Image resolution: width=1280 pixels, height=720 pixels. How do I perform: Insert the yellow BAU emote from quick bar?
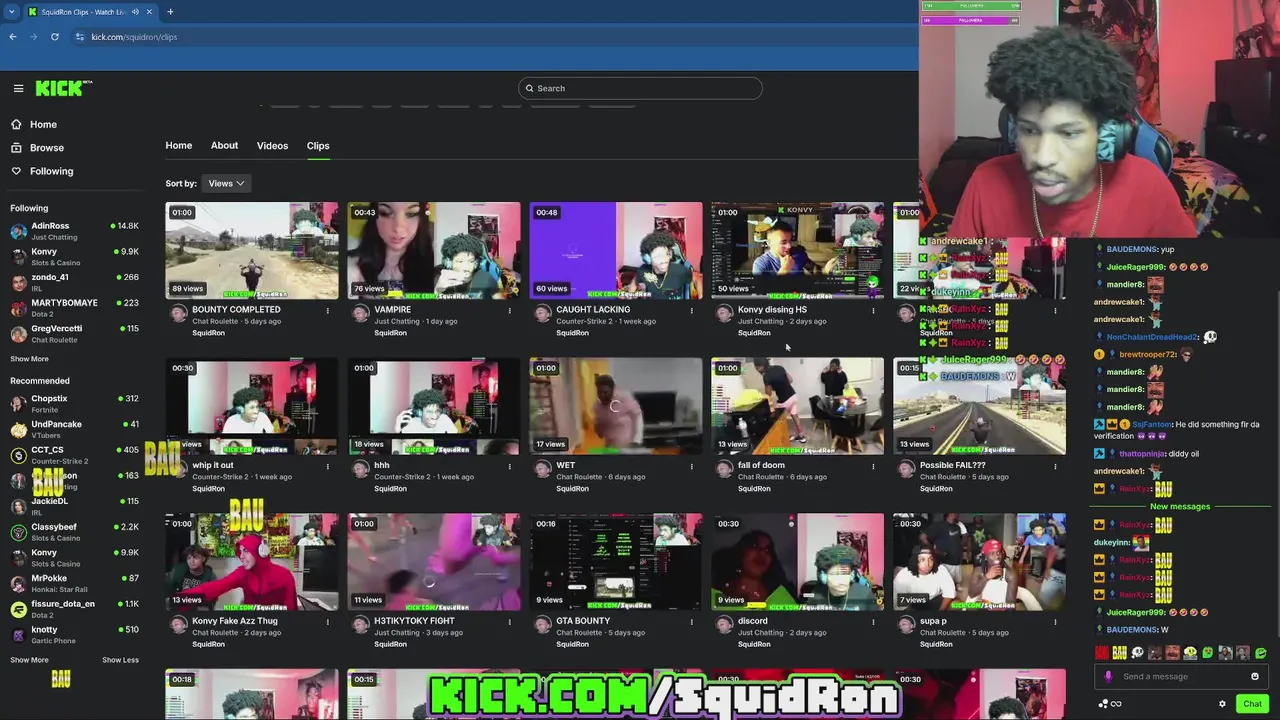(1120, 653)
